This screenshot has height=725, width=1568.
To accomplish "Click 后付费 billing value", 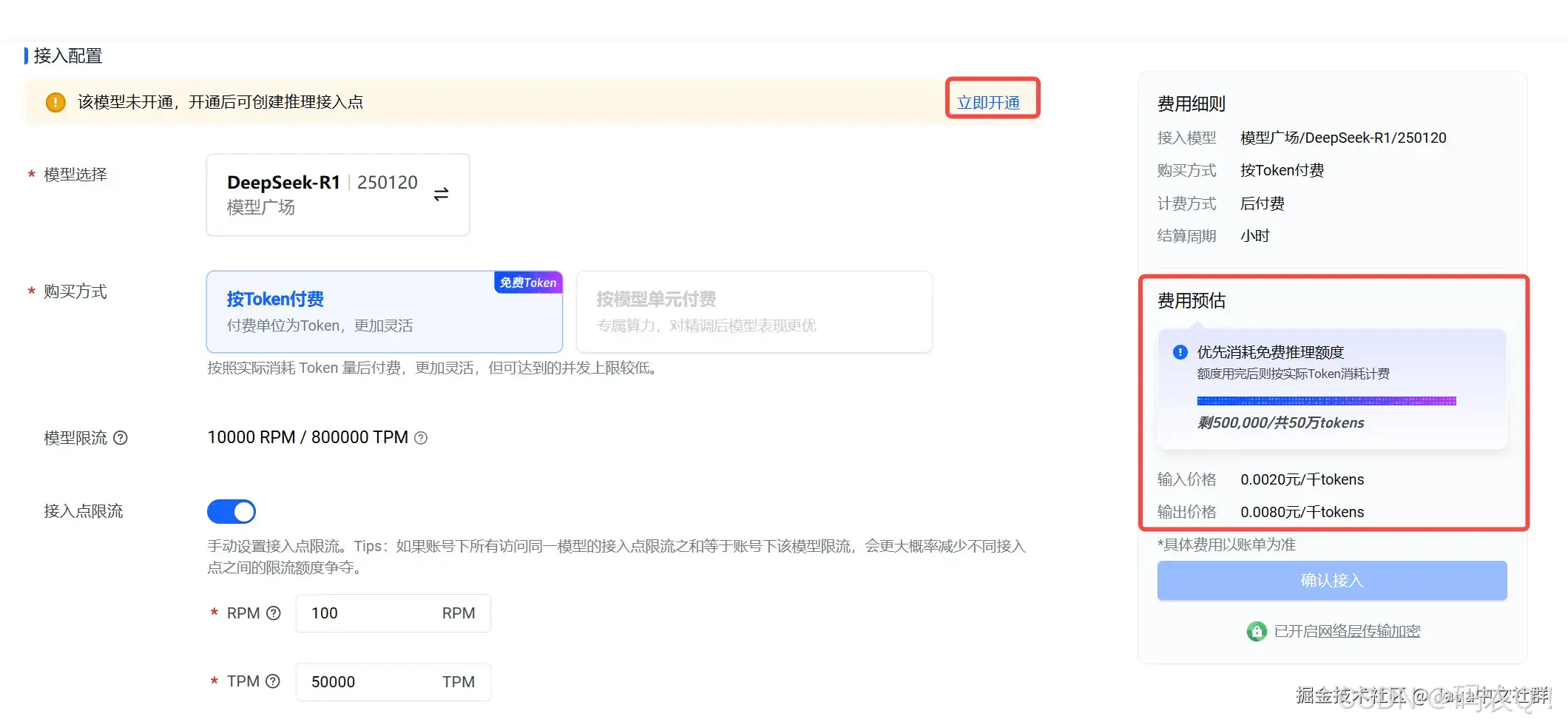I will 1262,203.
